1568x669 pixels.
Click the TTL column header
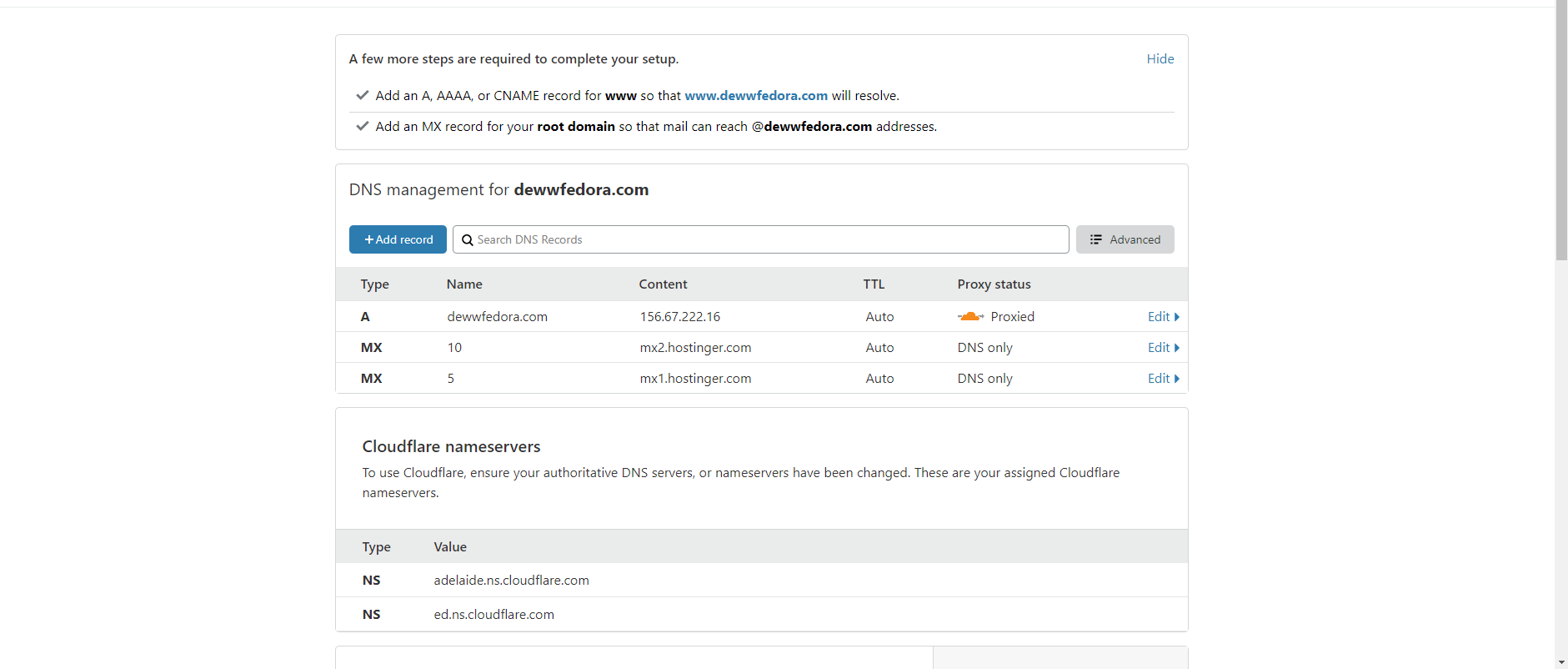[x=874, y=284]
